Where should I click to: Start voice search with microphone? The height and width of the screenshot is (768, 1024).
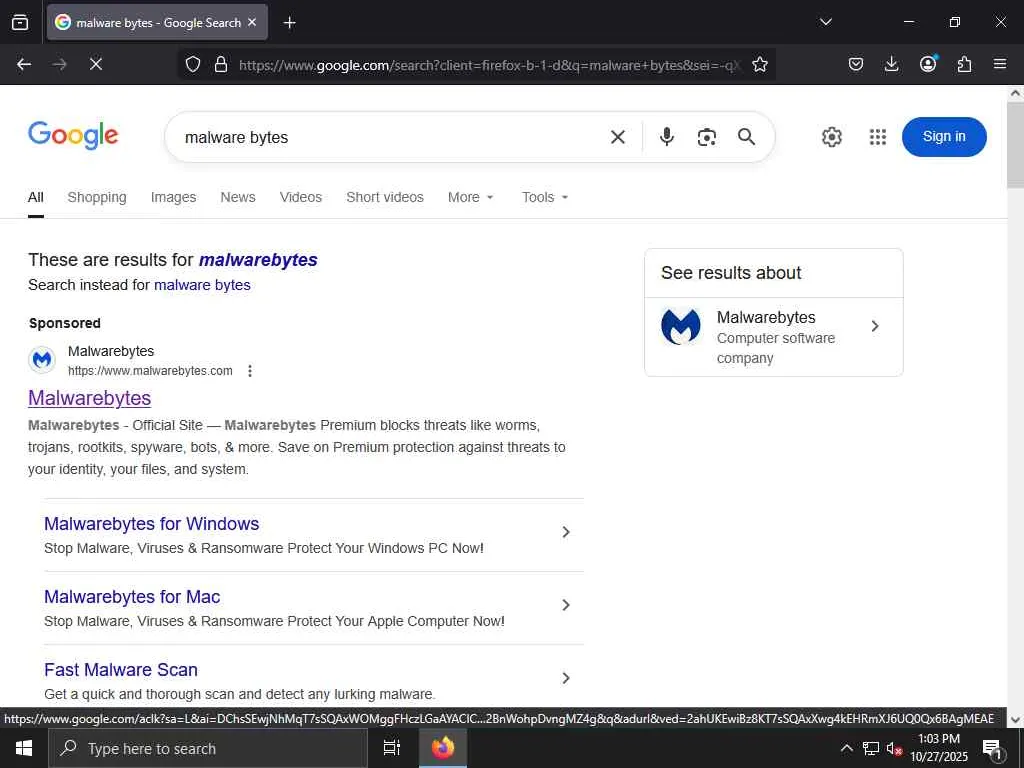click(666, 136)
